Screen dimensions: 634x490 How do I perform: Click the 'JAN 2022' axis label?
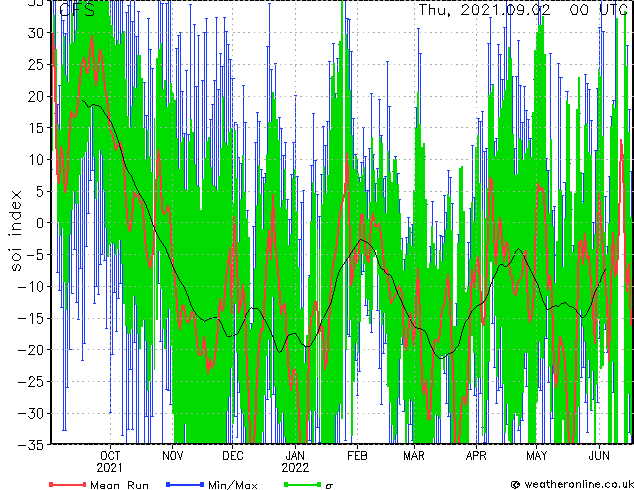pyautogui.click(x=295, y=462)
